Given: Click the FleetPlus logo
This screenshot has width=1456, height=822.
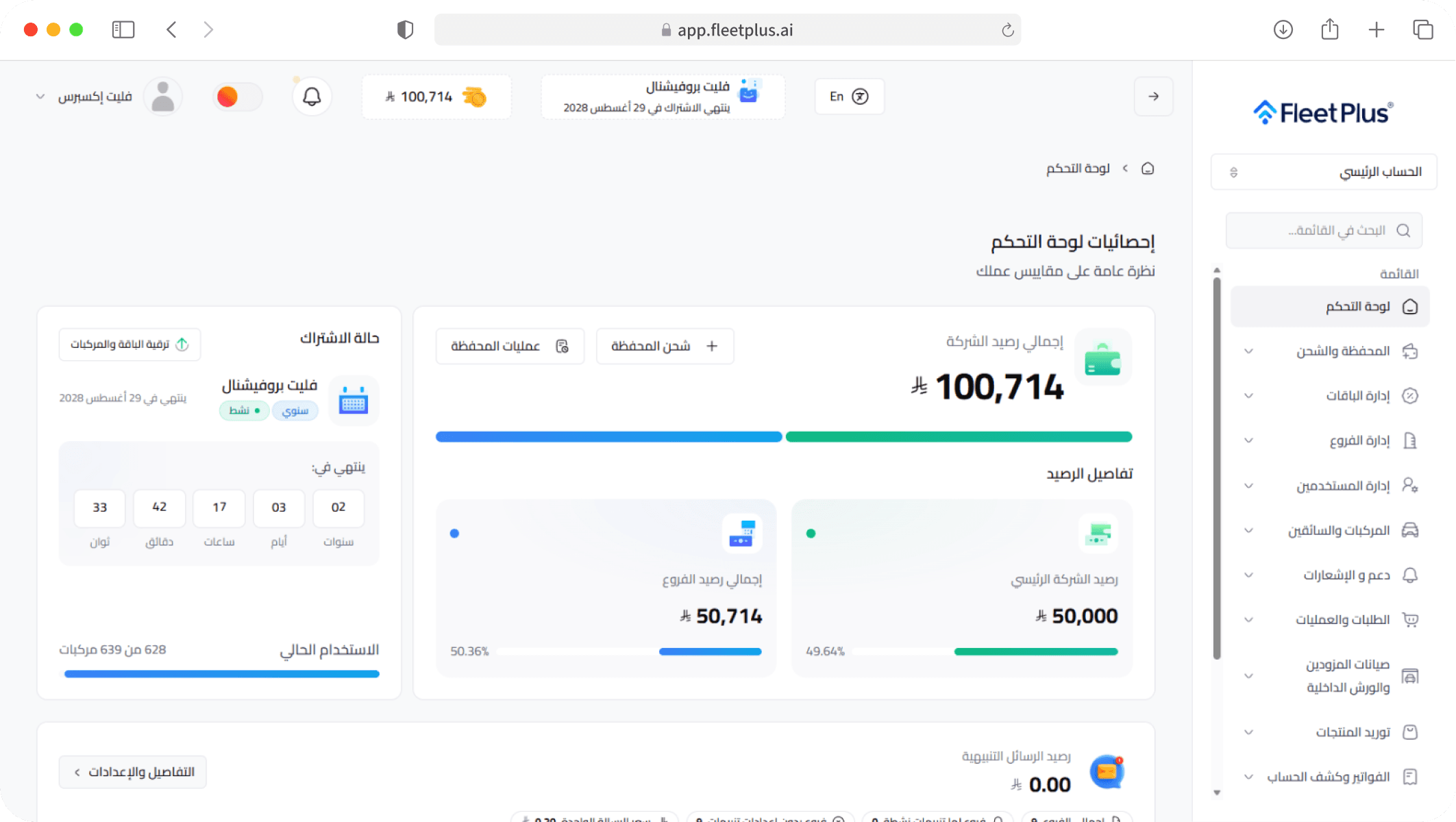Looking at the screenshot, I should point(1323,112).
